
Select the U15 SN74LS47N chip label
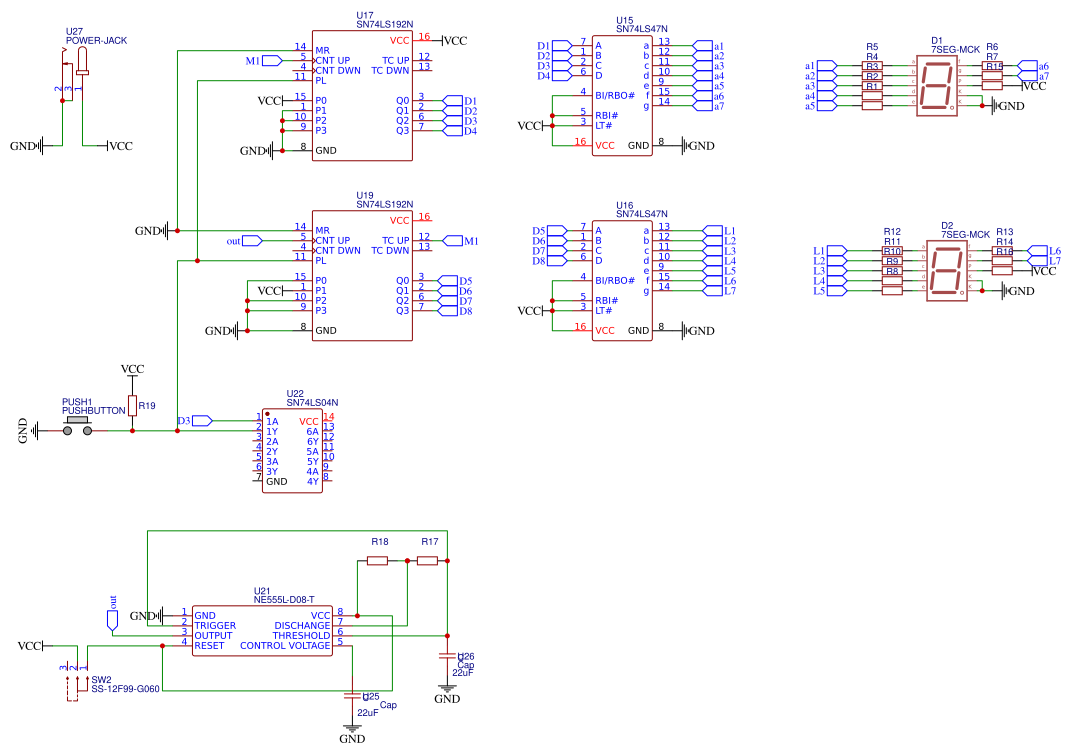pyautogui.click(x=641, y=25)
